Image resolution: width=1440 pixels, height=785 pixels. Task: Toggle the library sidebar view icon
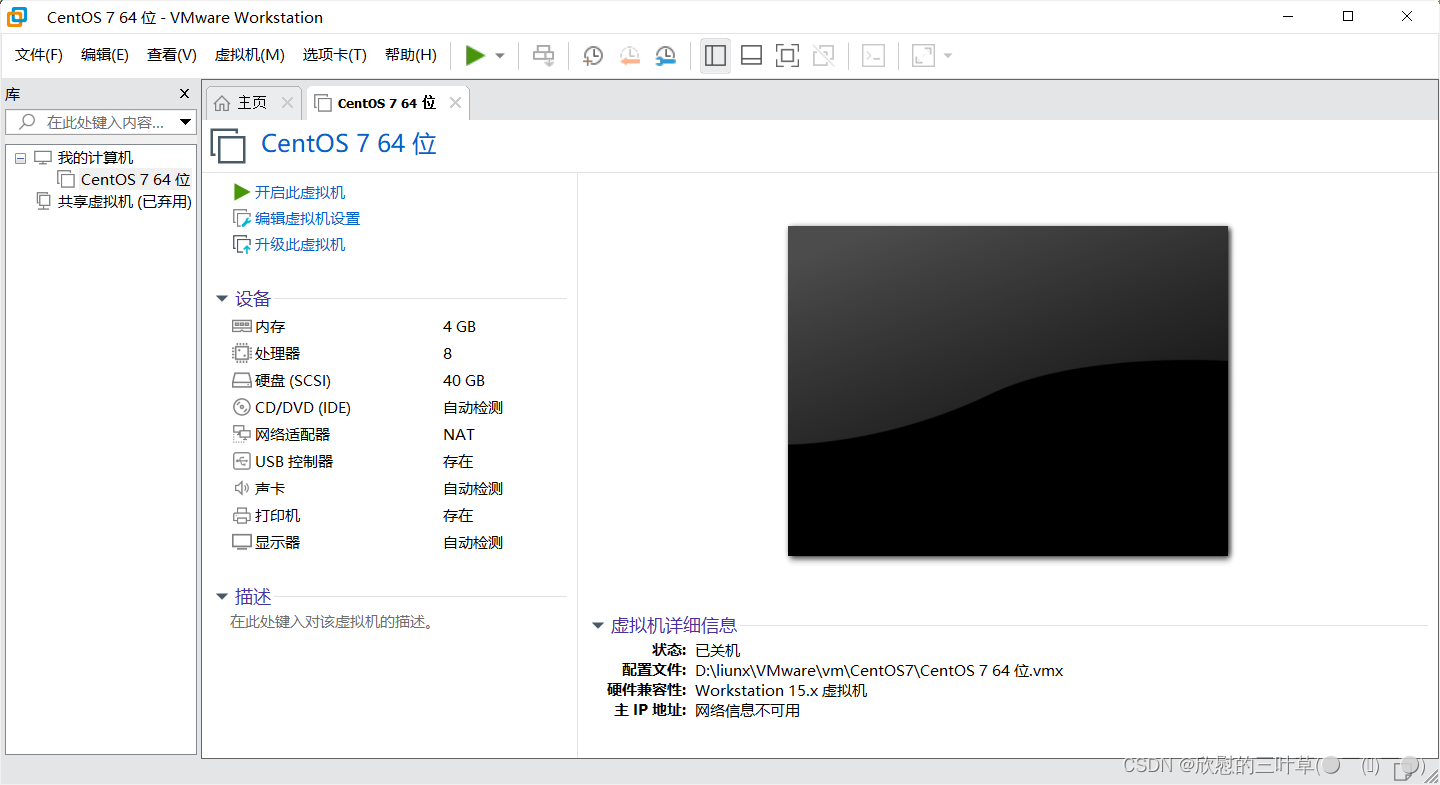pyautogui.click(x=715, y=55)
